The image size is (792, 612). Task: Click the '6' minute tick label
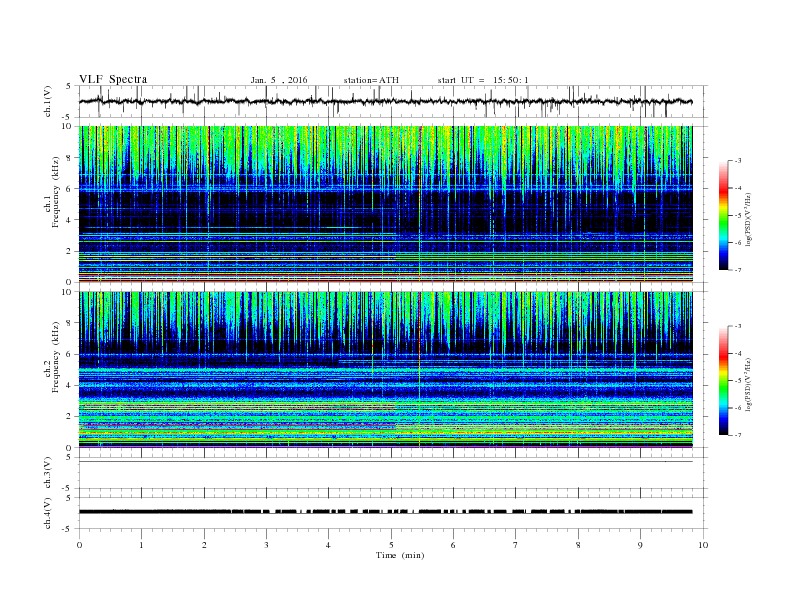click(453, 545)
